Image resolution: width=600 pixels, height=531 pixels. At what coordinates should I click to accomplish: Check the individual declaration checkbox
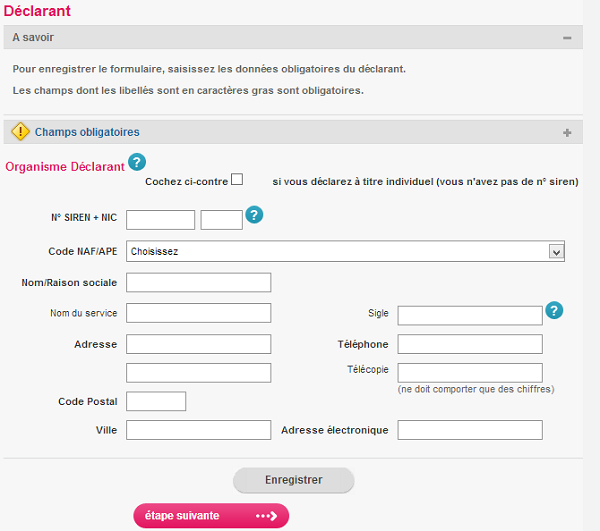(x=237, y=180)
